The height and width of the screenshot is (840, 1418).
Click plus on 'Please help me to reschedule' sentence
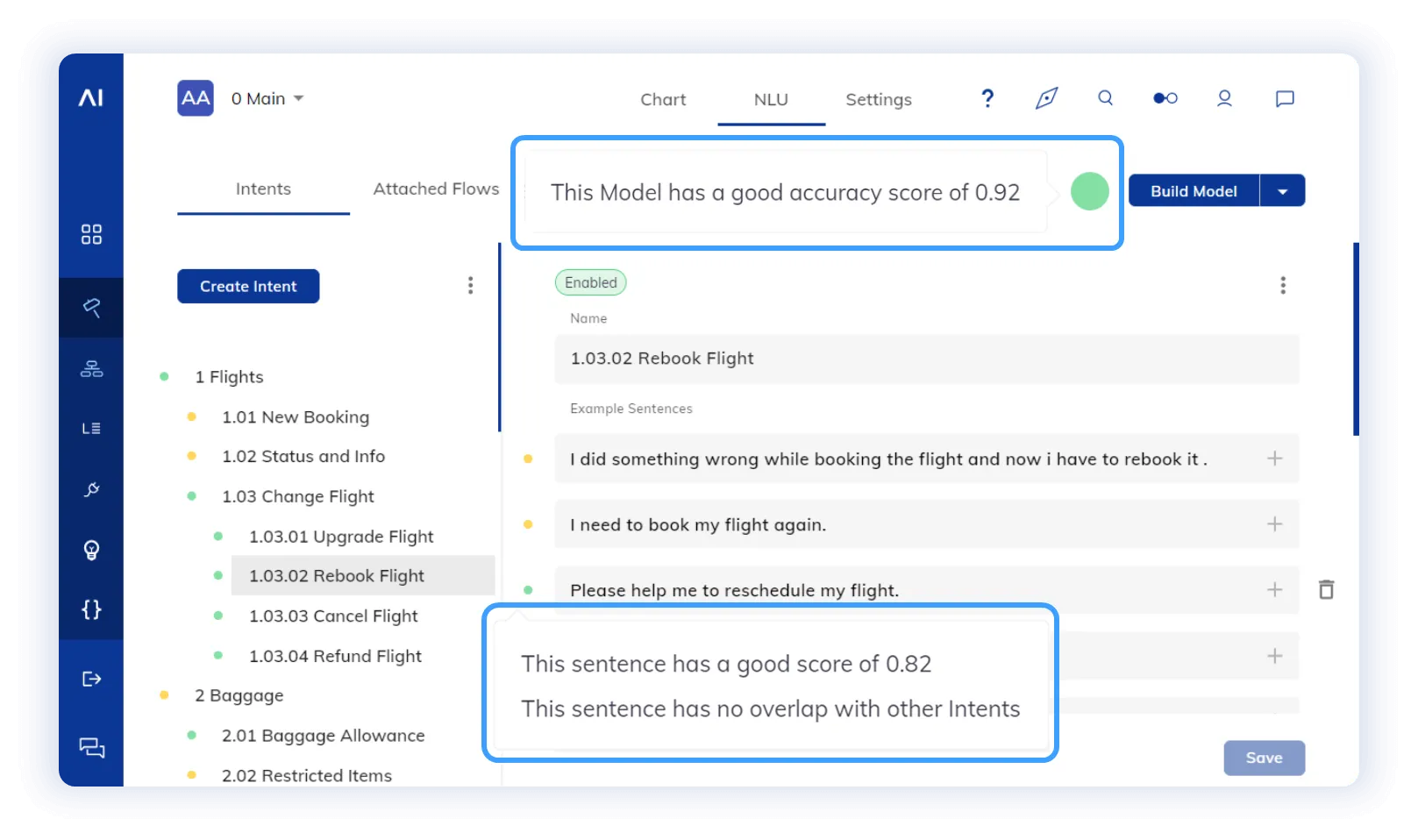point(1275,590)
